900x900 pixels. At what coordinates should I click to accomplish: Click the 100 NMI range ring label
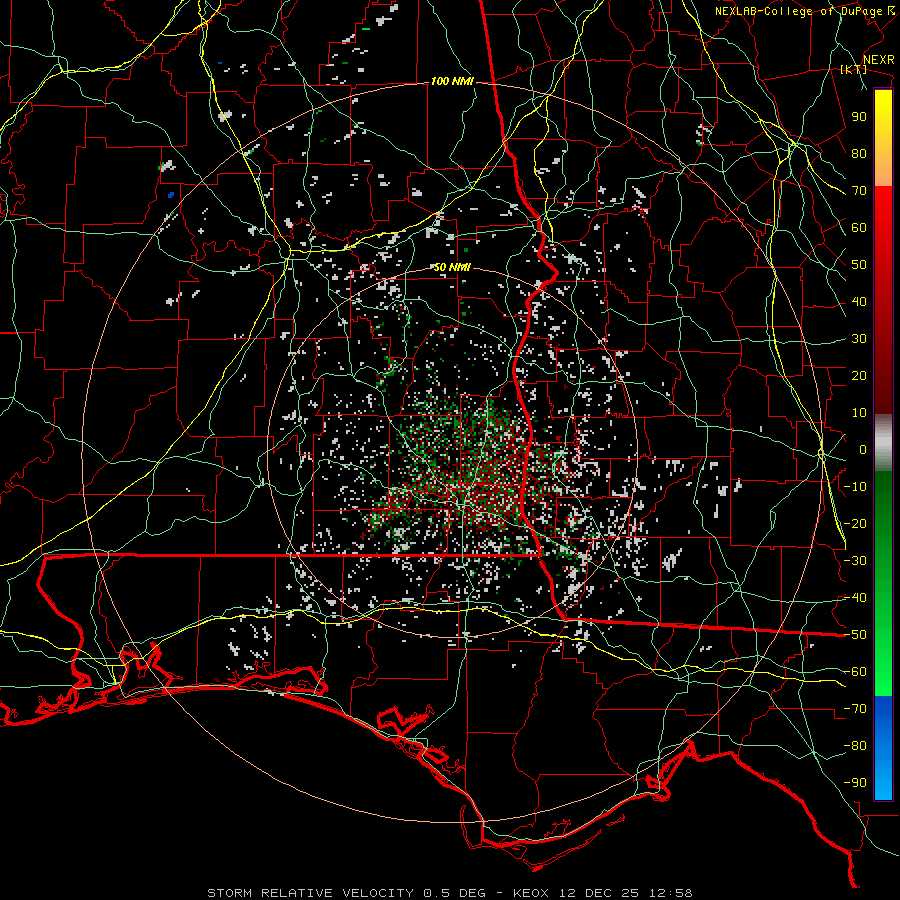(452, 82)
